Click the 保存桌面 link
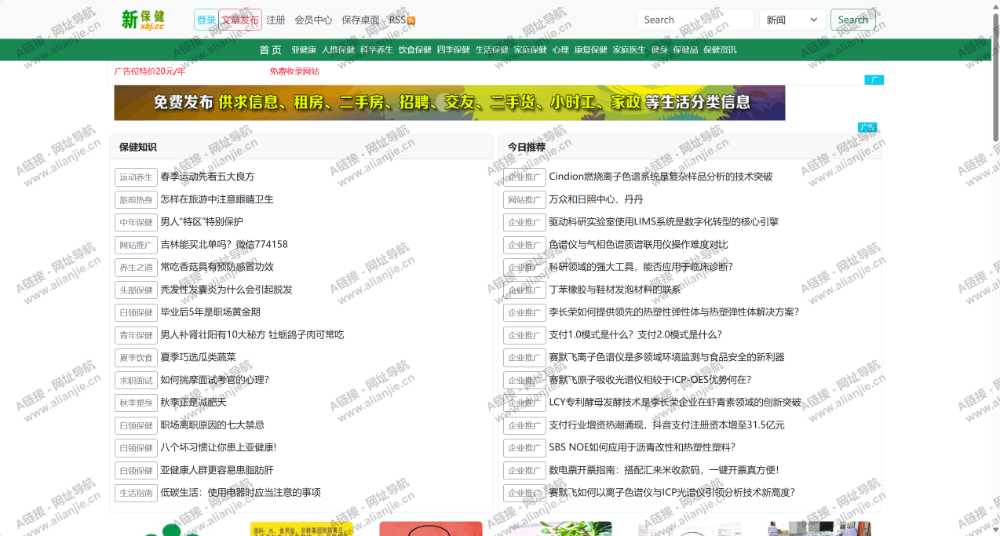This screenshot has width=1000, height=536. click(360, 20)
